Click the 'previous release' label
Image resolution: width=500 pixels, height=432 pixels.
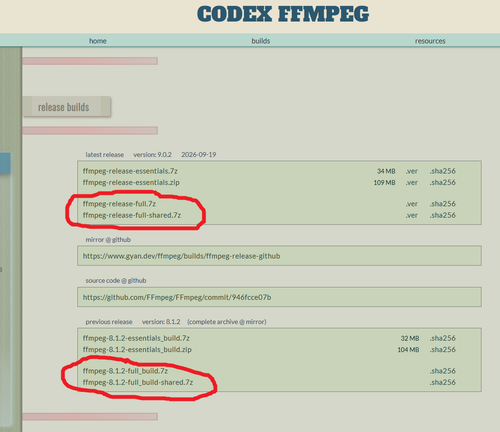(x=109, y=322)
